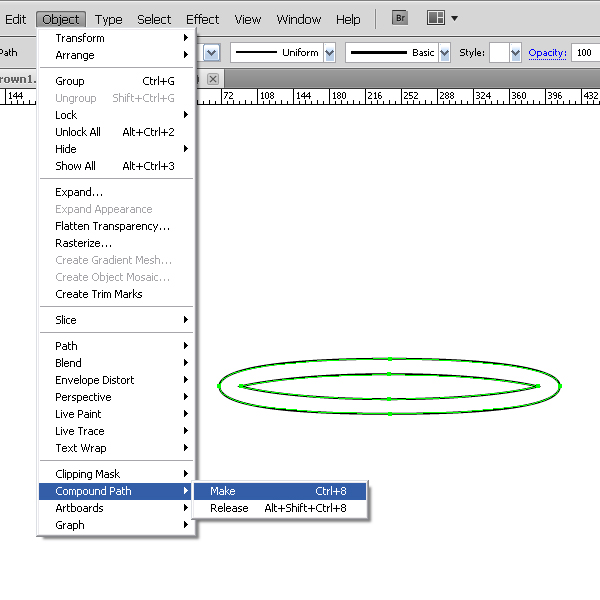Click the outer ellipse's right anchor point
The height and width of the screenshot is (600, 600).
click(560, 386)
